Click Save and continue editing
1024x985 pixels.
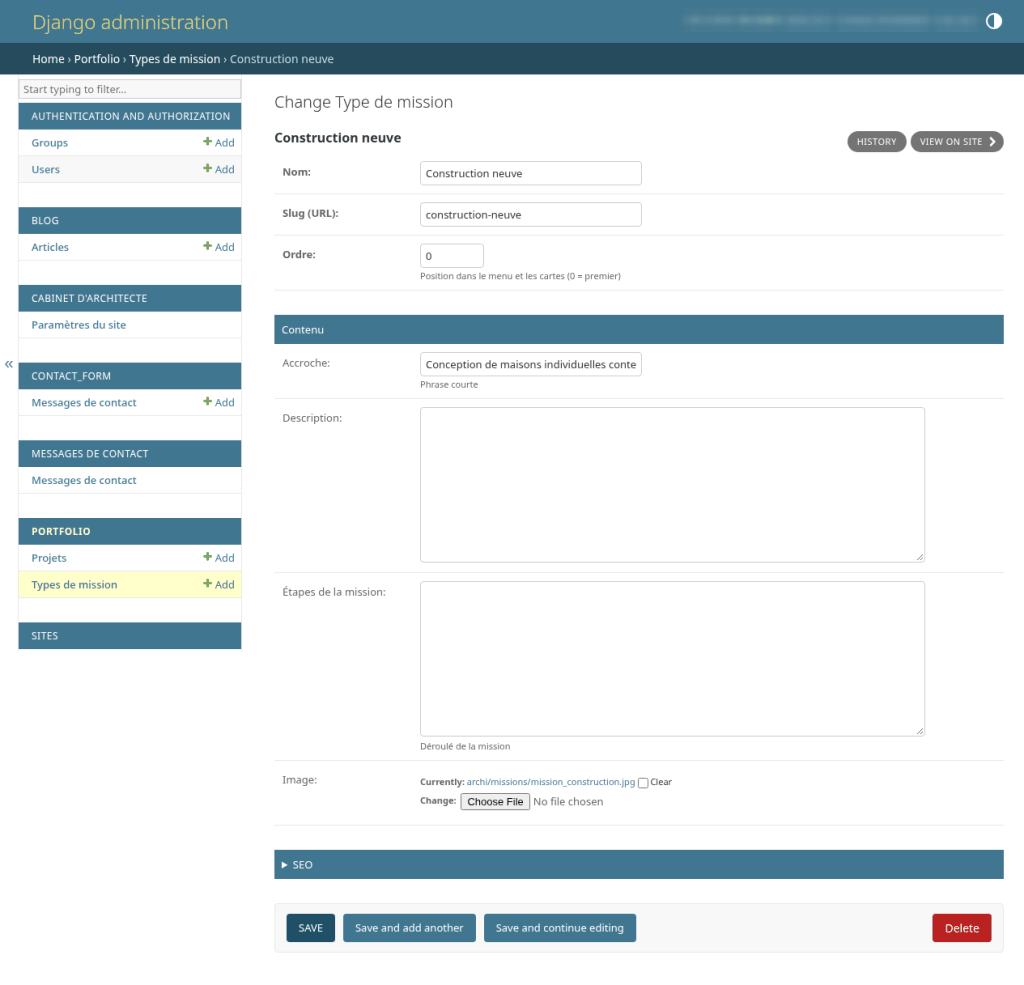[x=560, y=928]
